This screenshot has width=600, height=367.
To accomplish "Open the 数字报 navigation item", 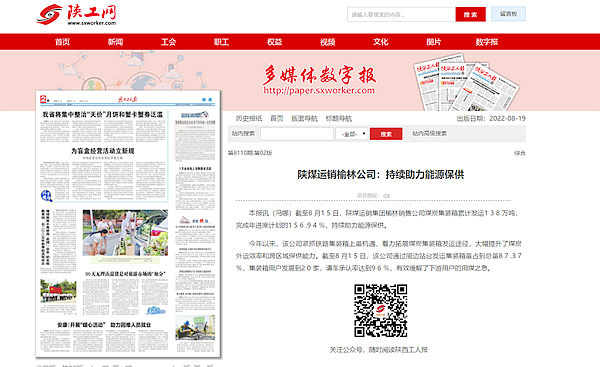I will [487, 42].
